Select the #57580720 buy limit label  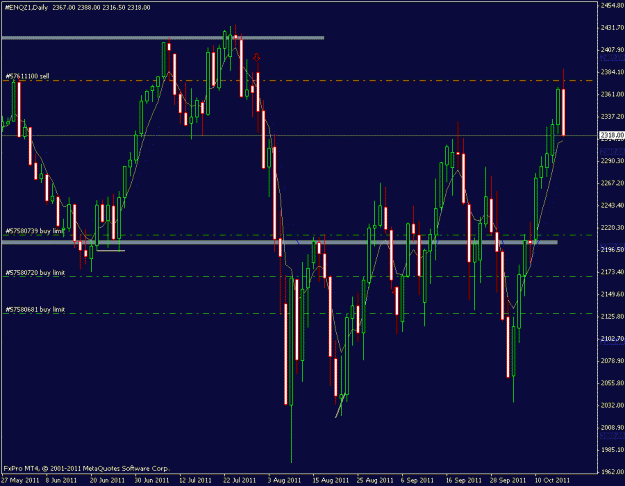35,273
